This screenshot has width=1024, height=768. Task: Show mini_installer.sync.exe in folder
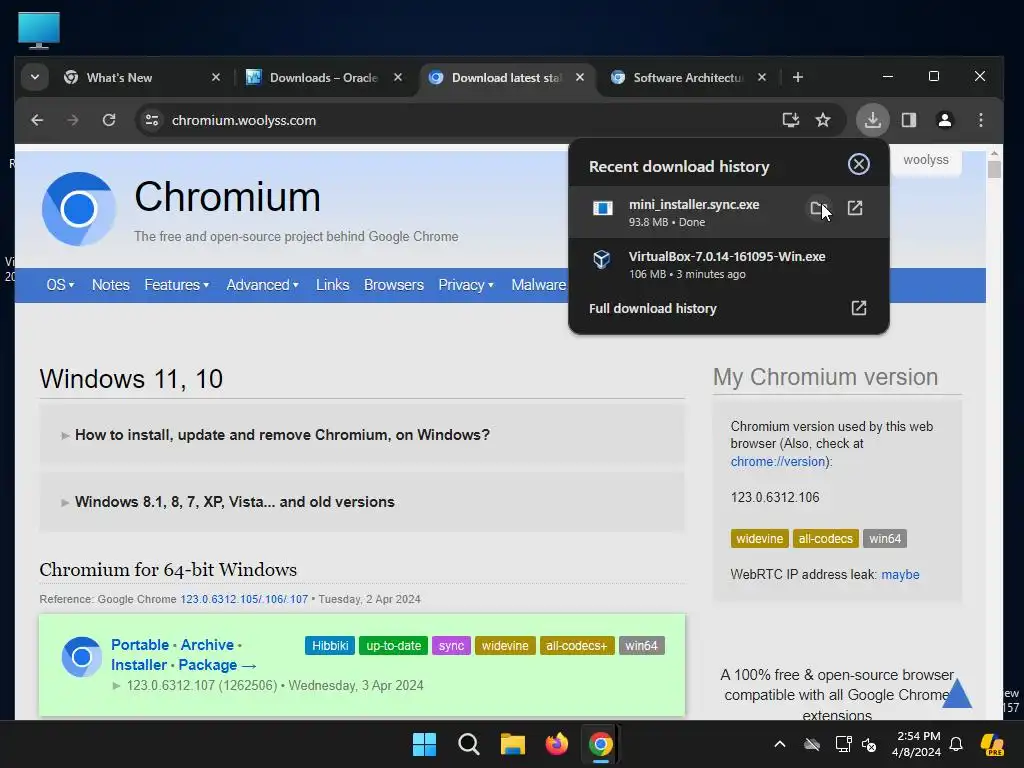819,208
